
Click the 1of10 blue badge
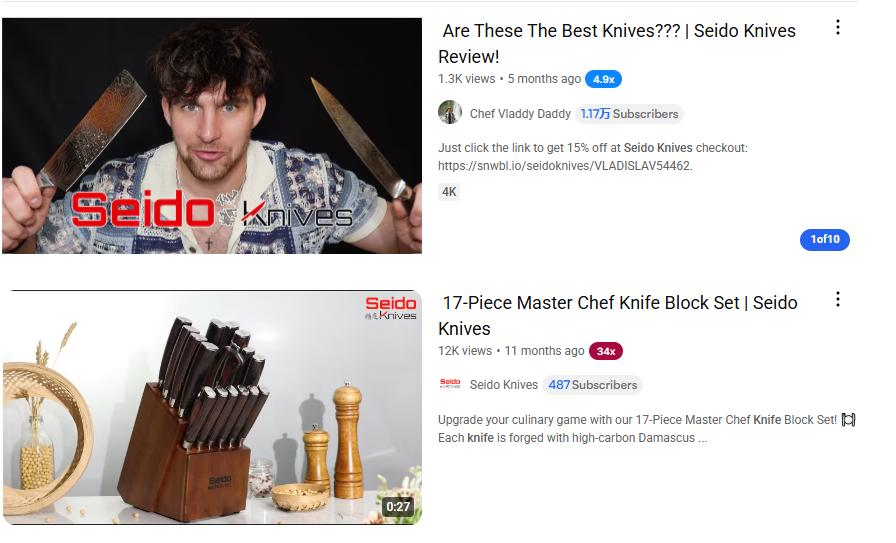pos(825,239)
